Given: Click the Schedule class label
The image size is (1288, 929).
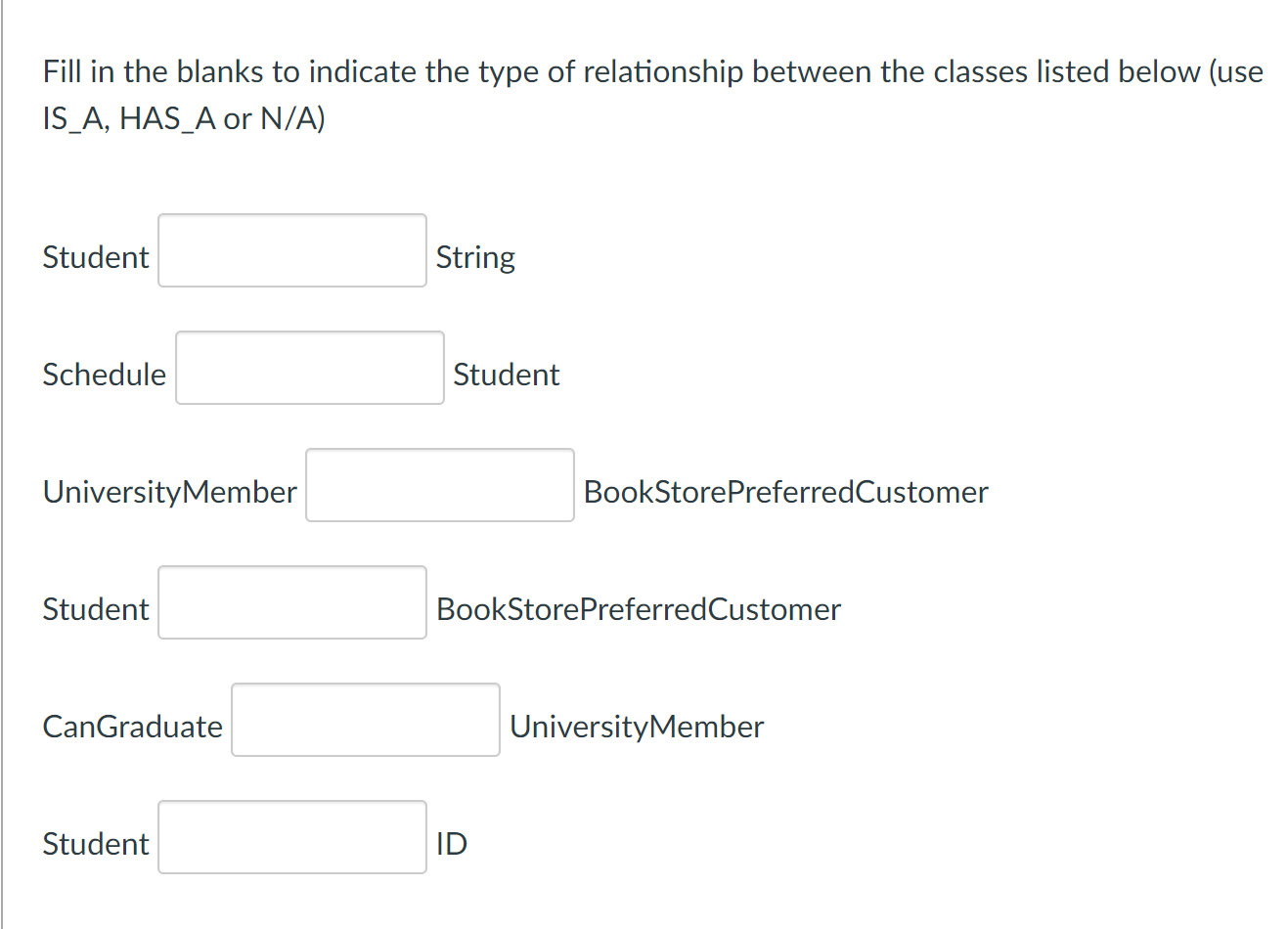Looking at the screenshot, I should [105, 375].
